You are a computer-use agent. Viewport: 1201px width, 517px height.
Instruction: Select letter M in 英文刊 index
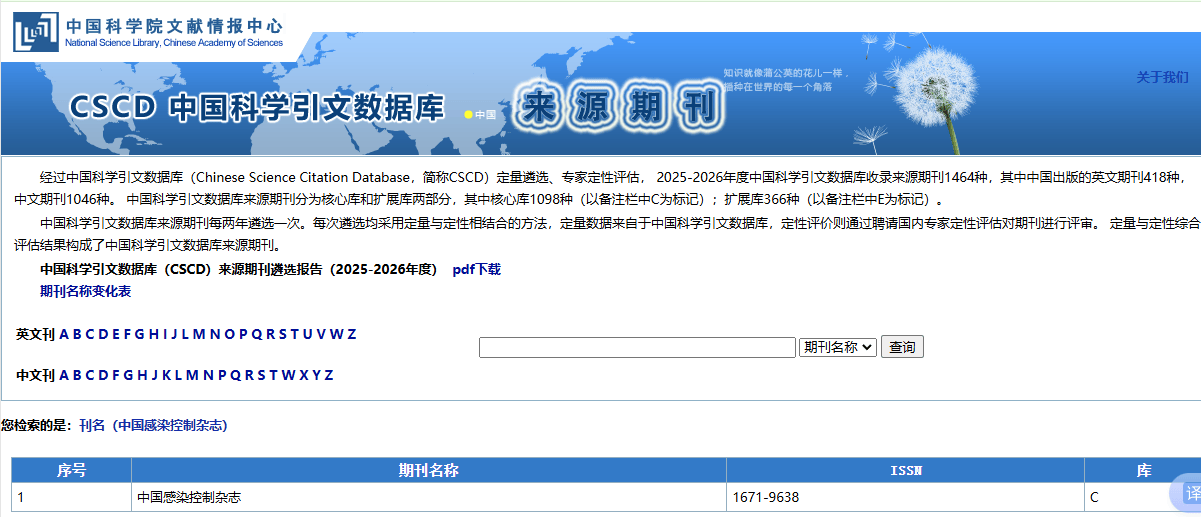[199, 334]
